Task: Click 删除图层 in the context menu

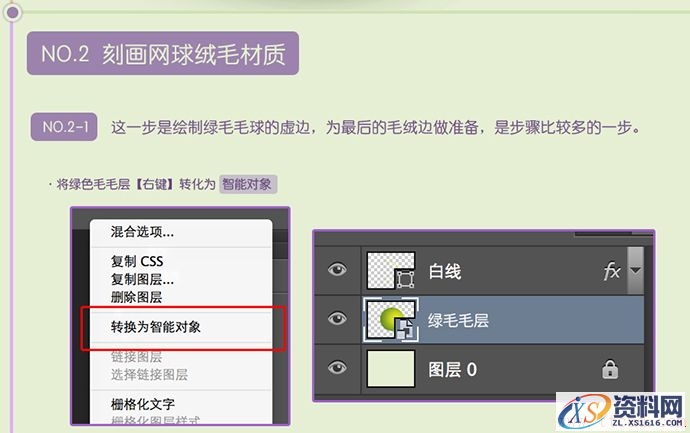Action: [x=136, y=297]
